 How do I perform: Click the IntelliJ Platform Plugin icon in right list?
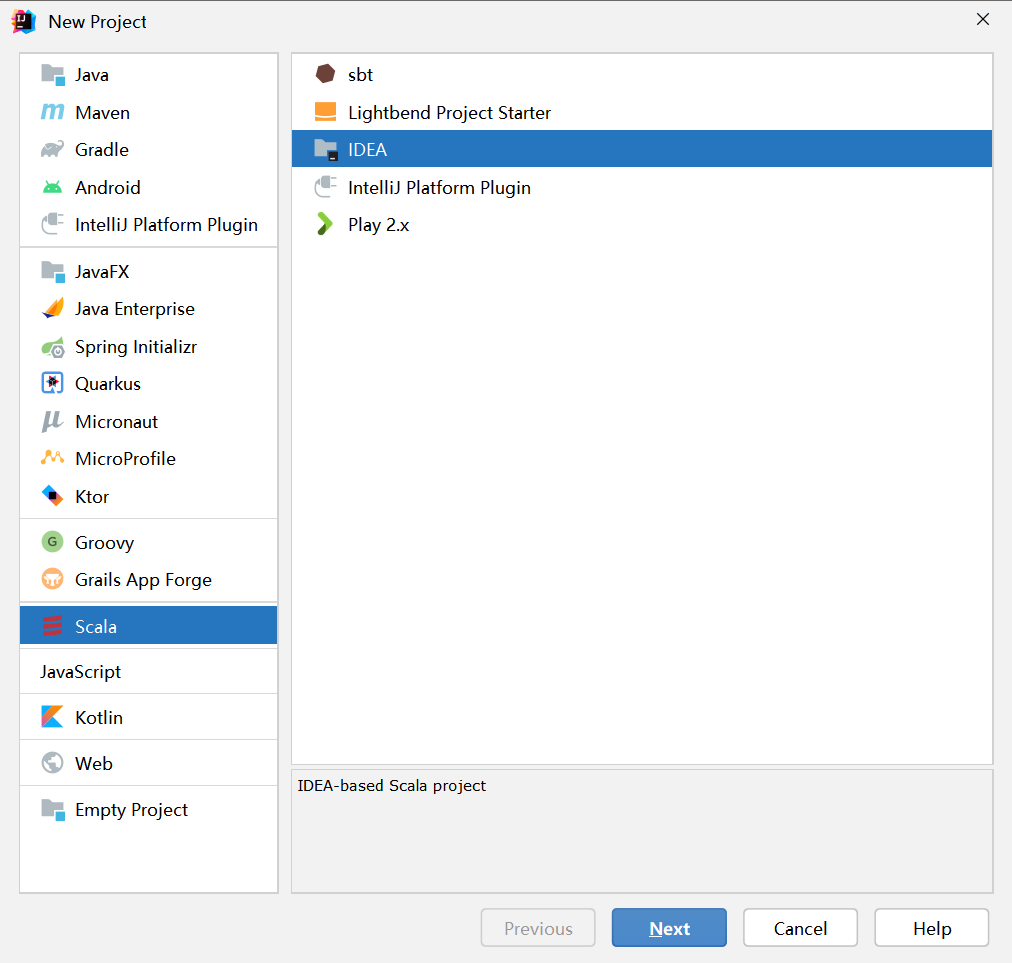[325, 187]
